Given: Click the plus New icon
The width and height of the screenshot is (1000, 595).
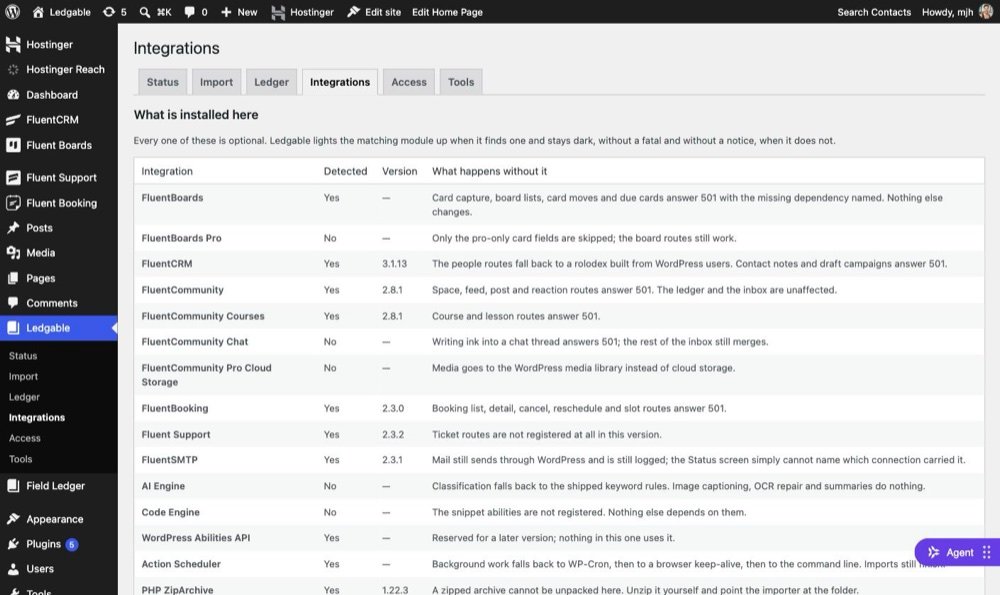Looking at the screenshot, I should pos(226,11).
